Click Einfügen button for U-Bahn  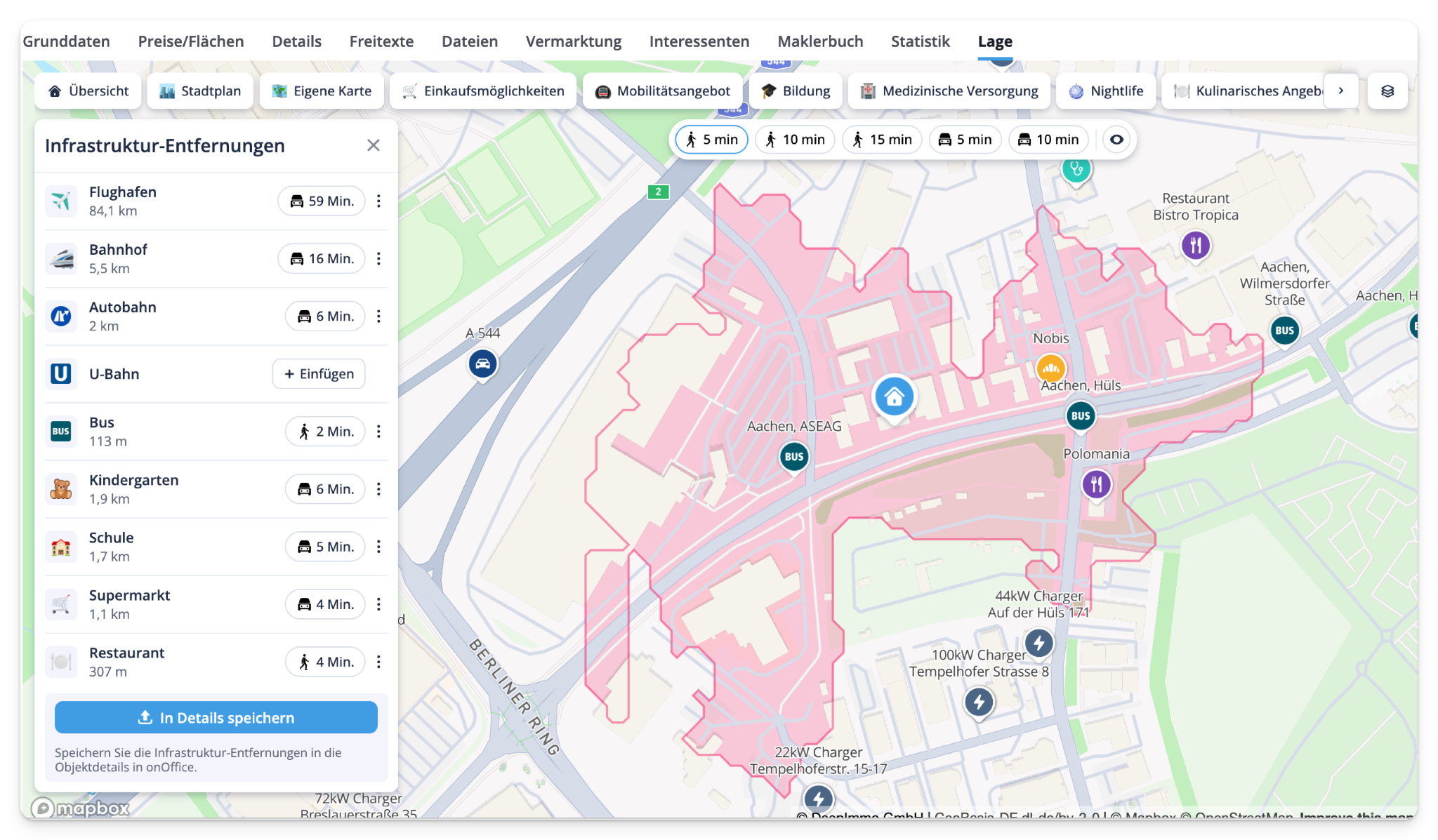(319, 374)
